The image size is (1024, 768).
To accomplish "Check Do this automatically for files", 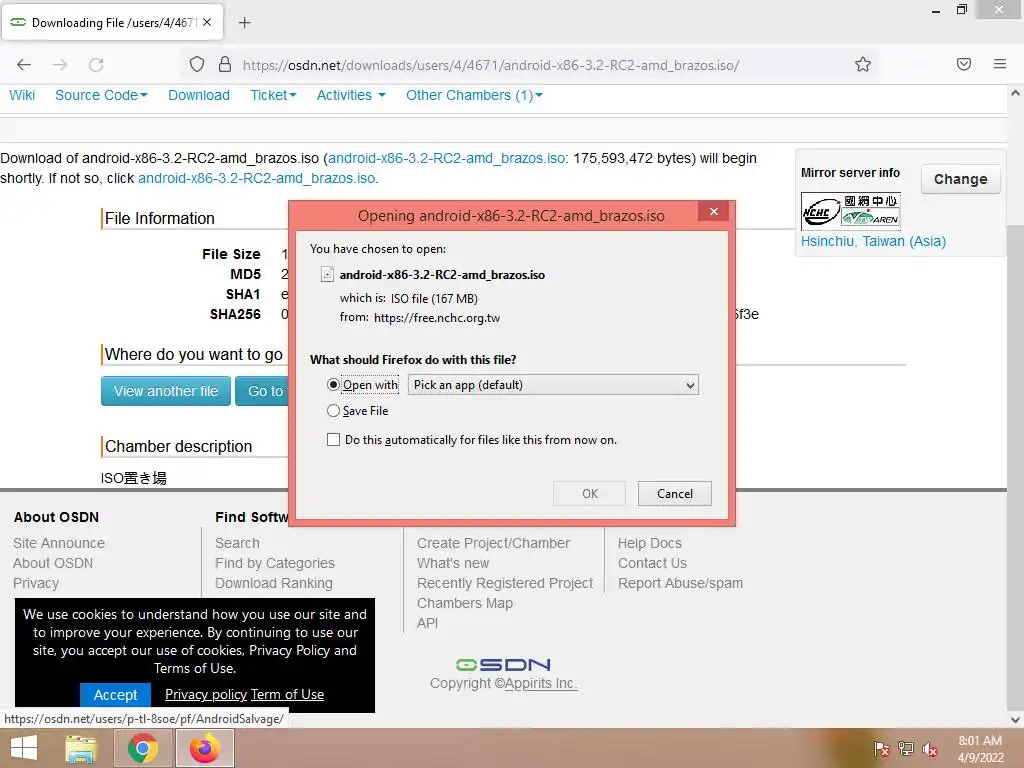I will coord(333,440).
